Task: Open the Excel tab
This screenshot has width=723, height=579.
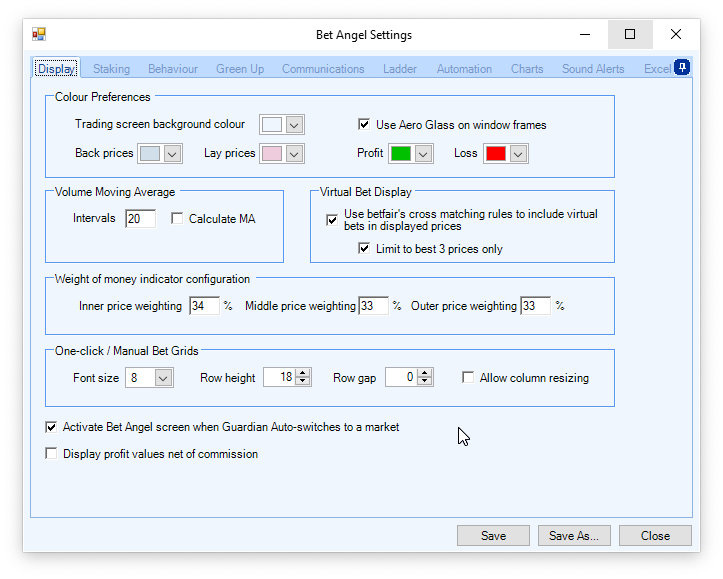Action: 658,69
